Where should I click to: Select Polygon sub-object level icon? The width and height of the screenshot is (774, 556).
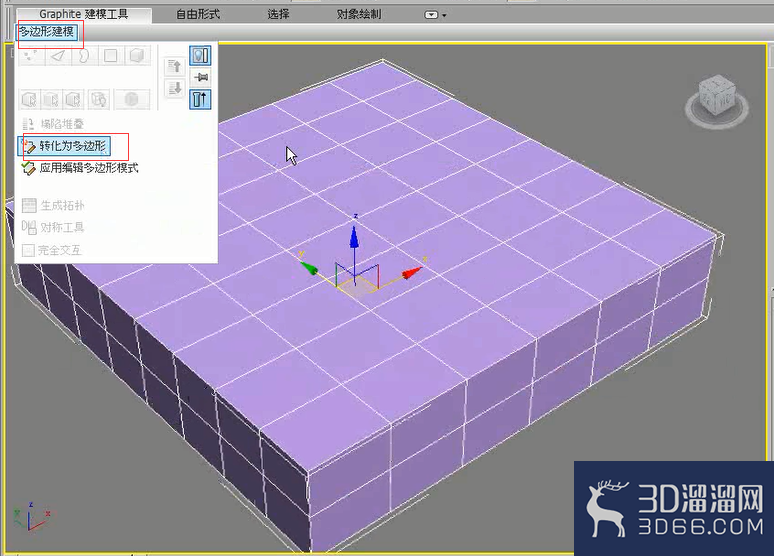111,55
